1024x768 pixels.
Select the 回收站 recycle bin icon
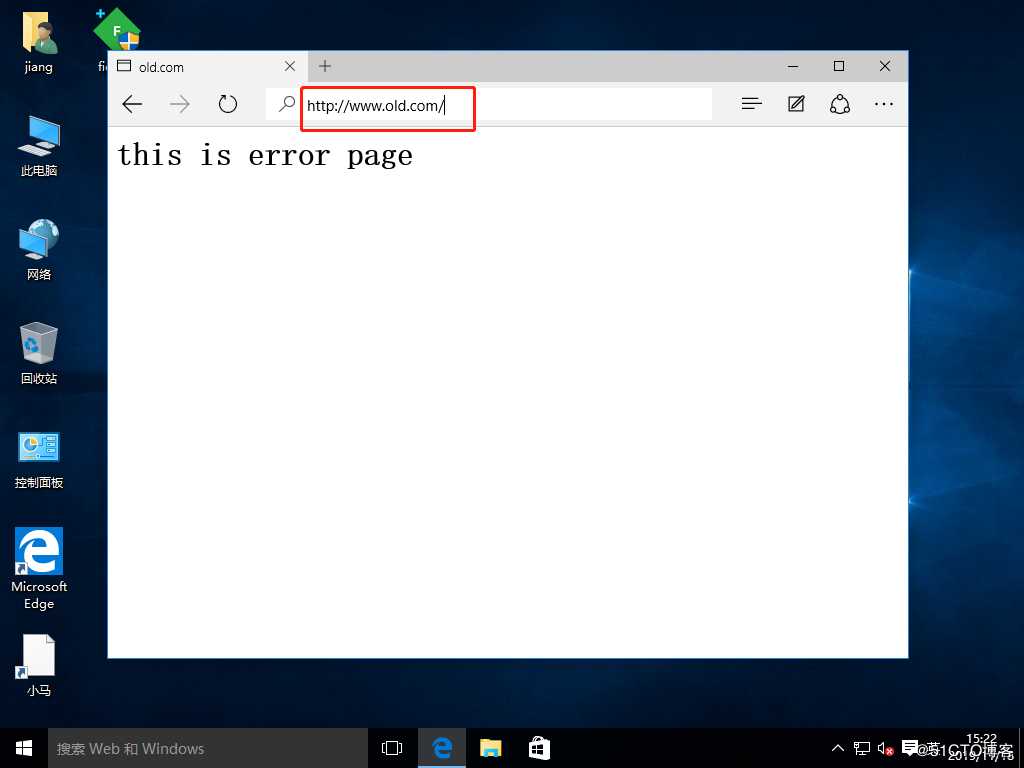click(39, 353)
